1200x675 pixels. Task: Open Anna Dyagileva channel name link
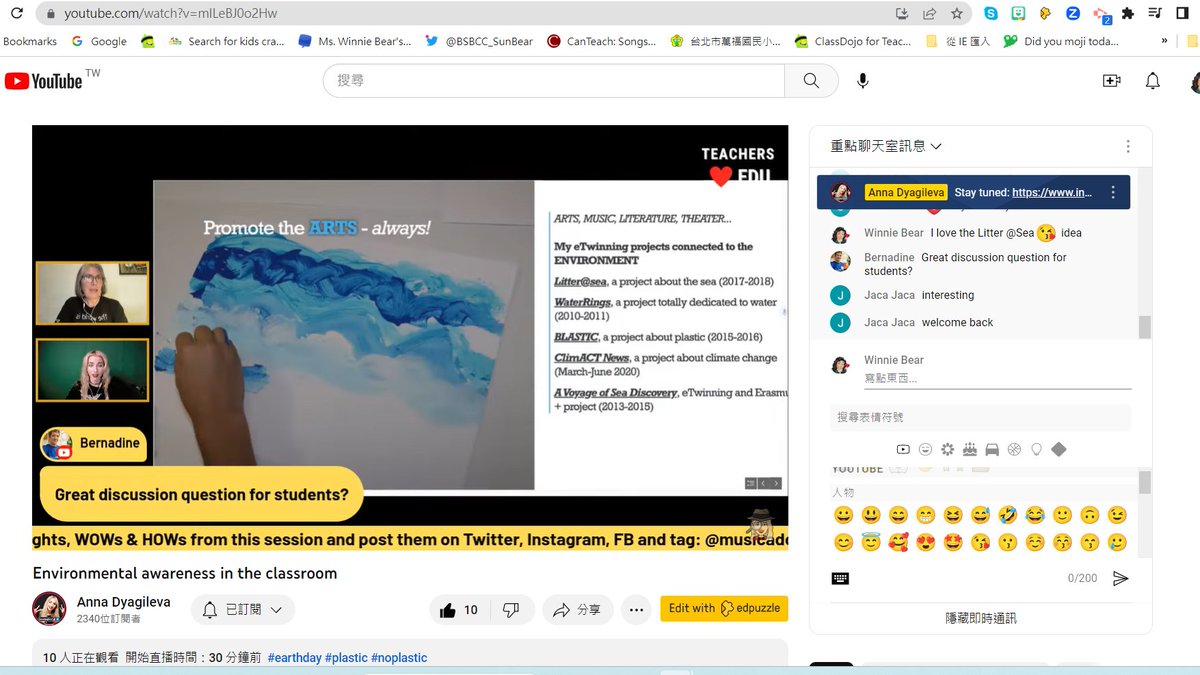pyautogui.click(x=124, y=602)
